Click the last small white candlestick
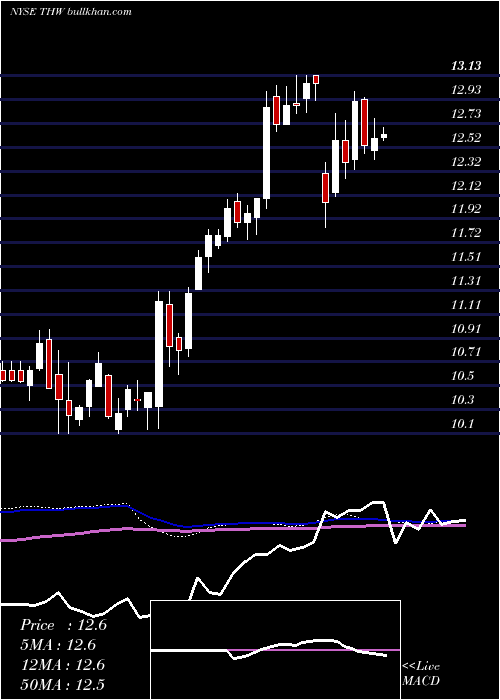The height and width of the screenshot is (700, 500). point(384,136)
